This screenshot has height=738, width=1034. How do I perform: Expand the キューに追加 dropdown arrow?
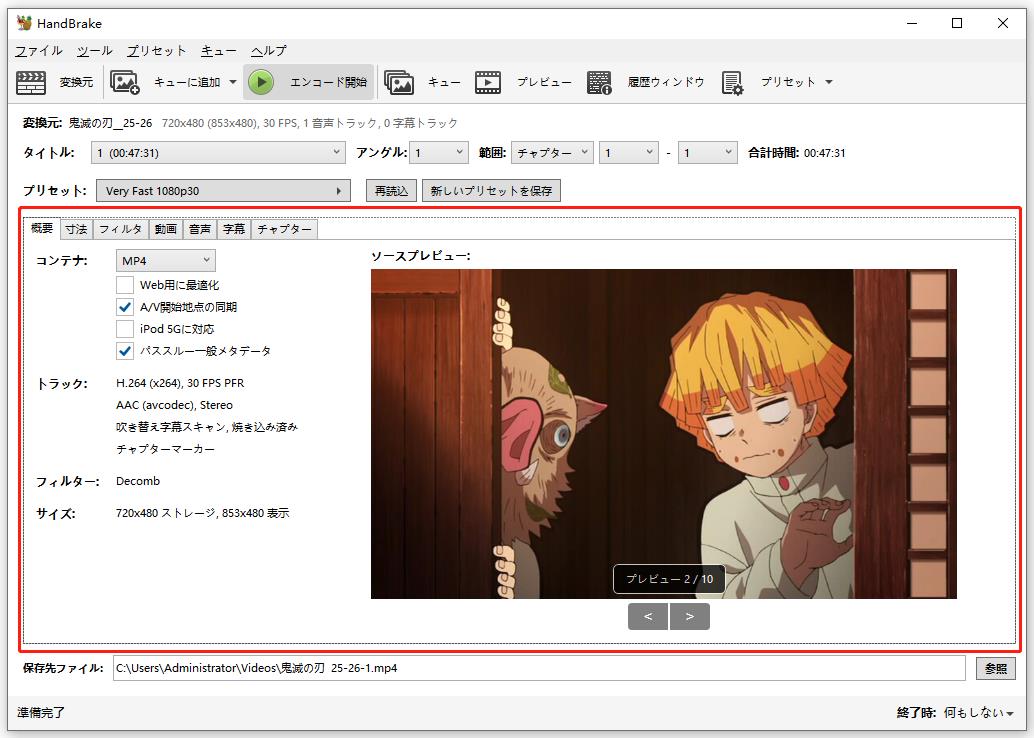click(x=233, y=82)
